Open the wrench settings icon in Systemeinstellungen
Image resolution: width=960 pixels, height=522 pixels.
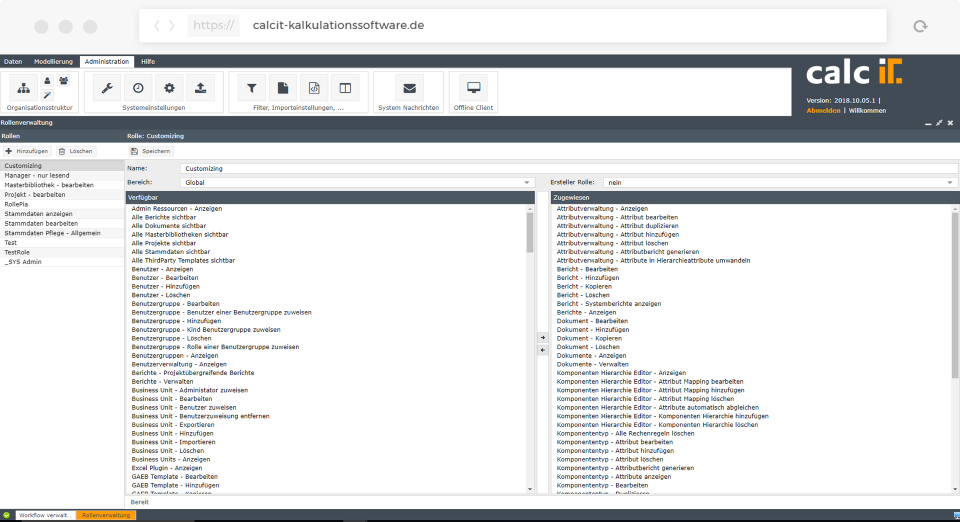(x=107, y=88)
